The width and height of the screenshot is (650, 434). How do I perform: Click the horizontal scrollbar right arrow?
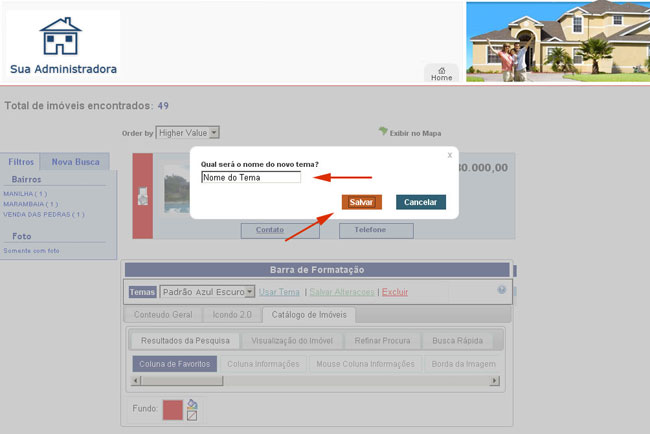tap(494, 381)
